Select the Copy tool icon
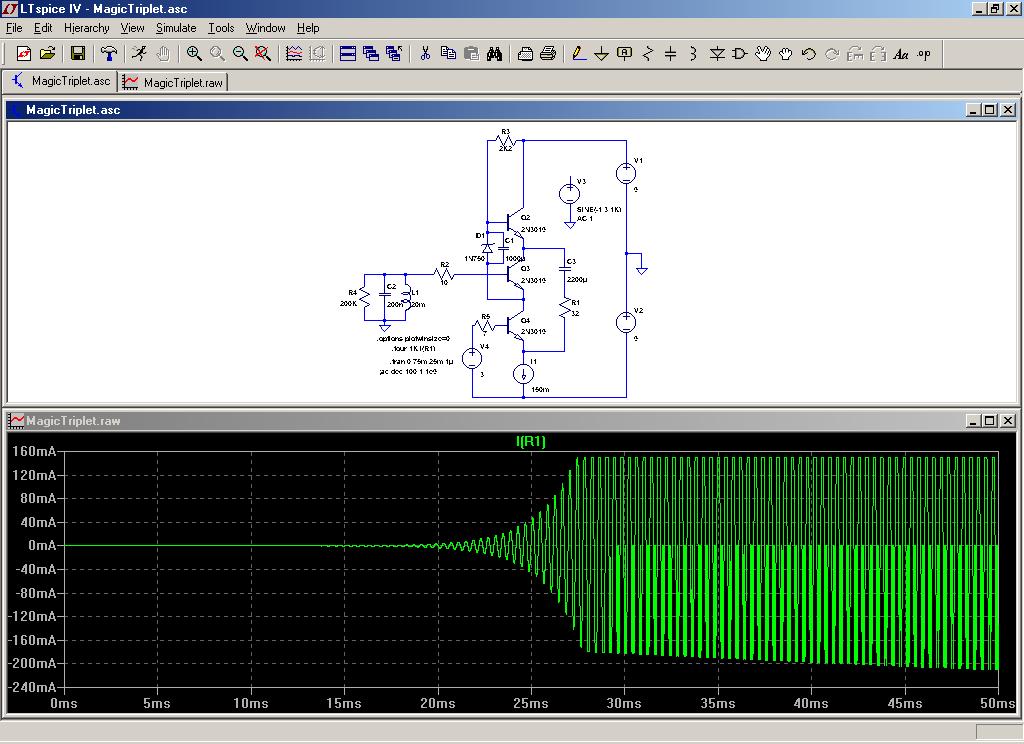This screenshot has height=744, width=1024. (448, 54)
